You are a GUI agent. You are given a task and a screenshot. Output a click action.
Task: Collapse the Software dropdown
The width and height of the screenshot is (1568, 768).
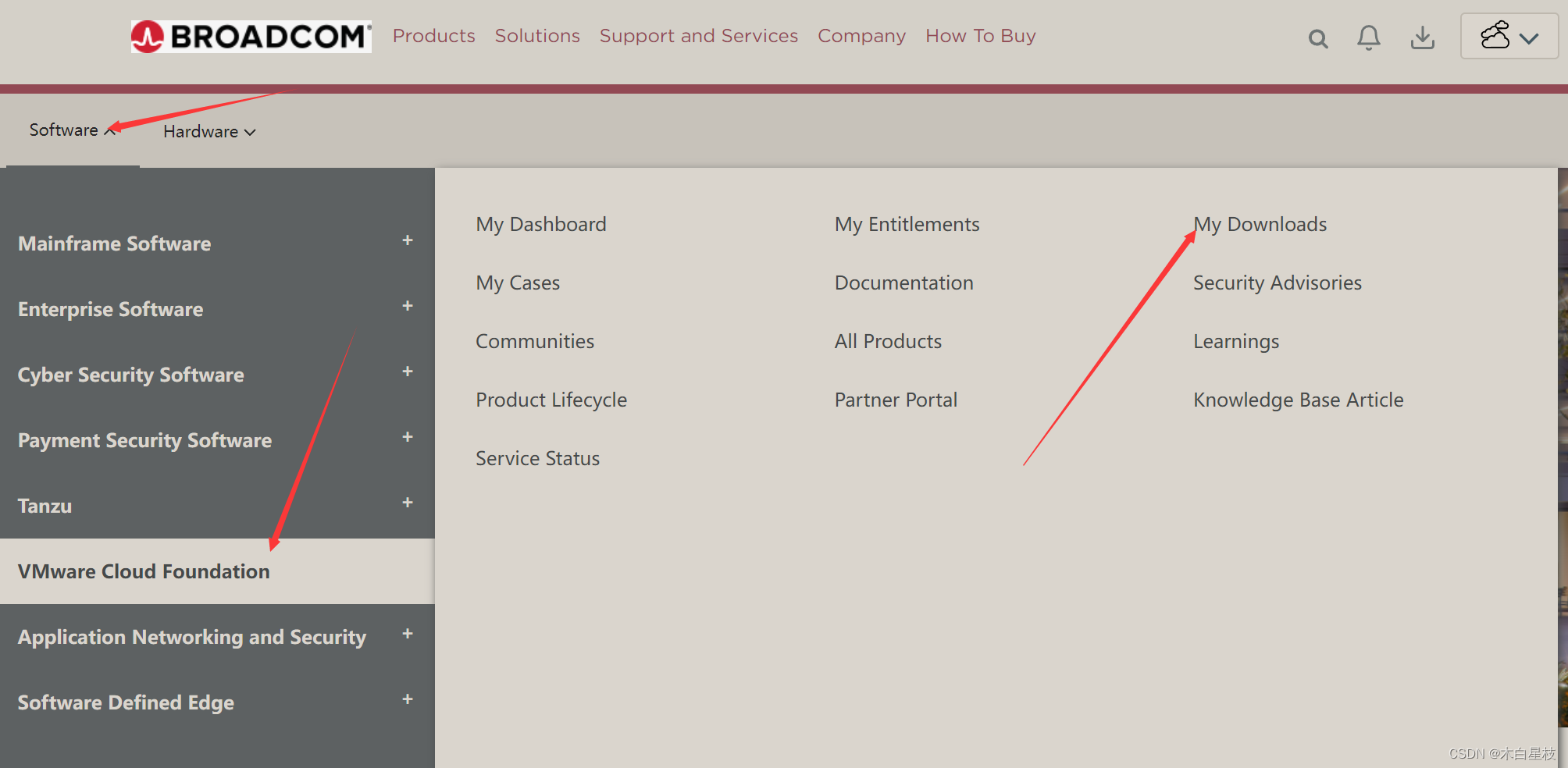click(73, 130)
